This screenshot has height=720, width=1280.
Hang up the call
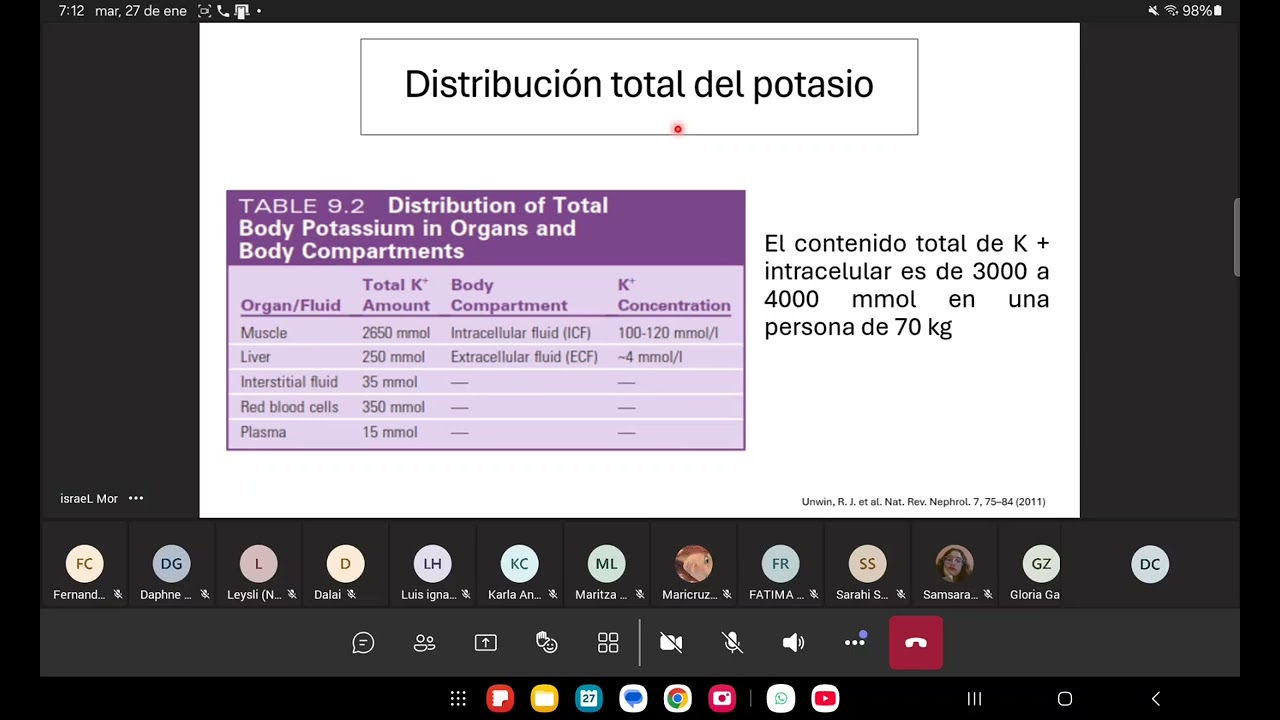pos(916,643)
